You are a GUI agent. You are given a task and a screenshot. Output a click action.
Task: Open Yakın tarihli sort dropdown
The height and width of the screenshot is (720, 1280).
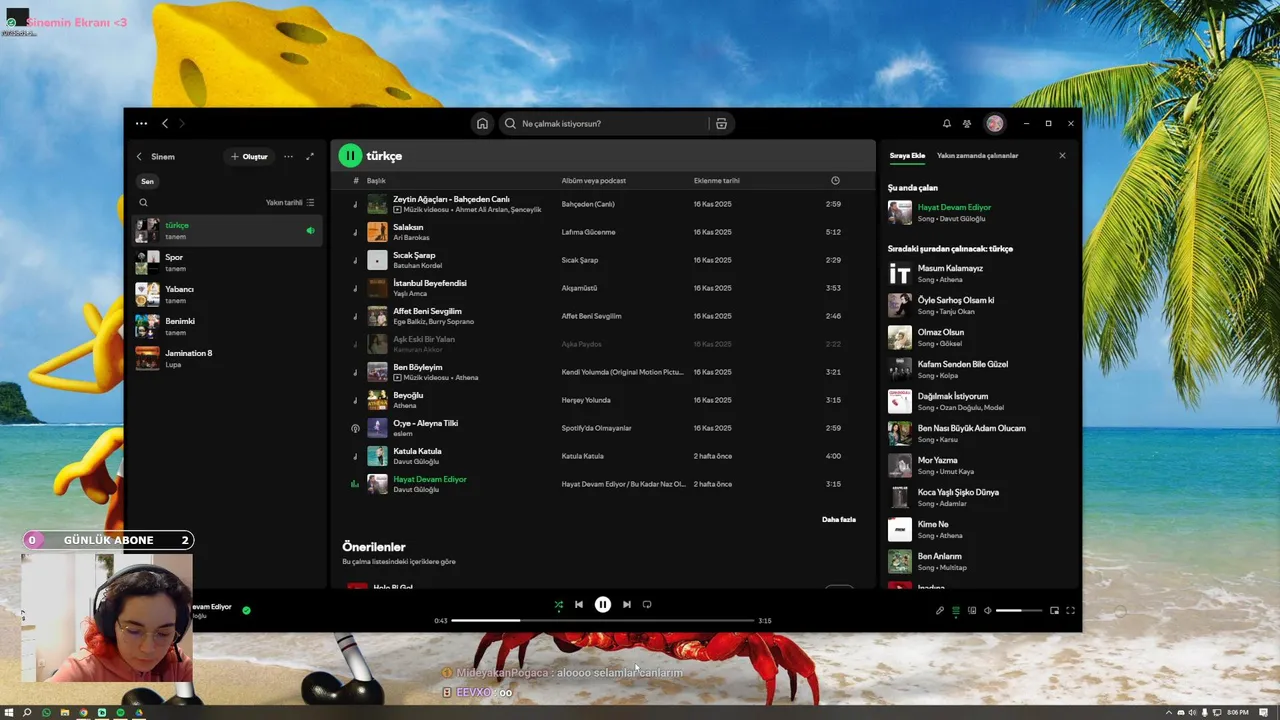tap(290, 202)
